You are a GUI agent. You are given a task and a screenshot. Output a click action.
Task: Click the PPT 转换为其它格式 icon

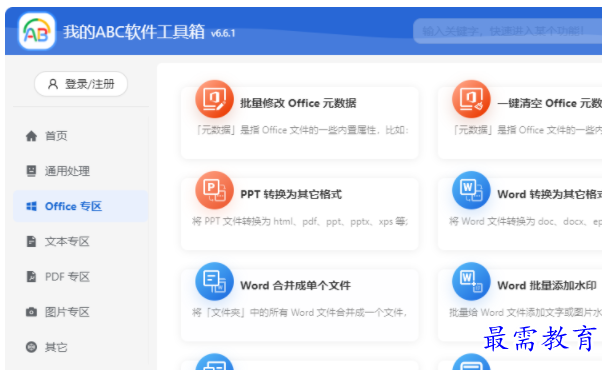(x=215, y=190)
